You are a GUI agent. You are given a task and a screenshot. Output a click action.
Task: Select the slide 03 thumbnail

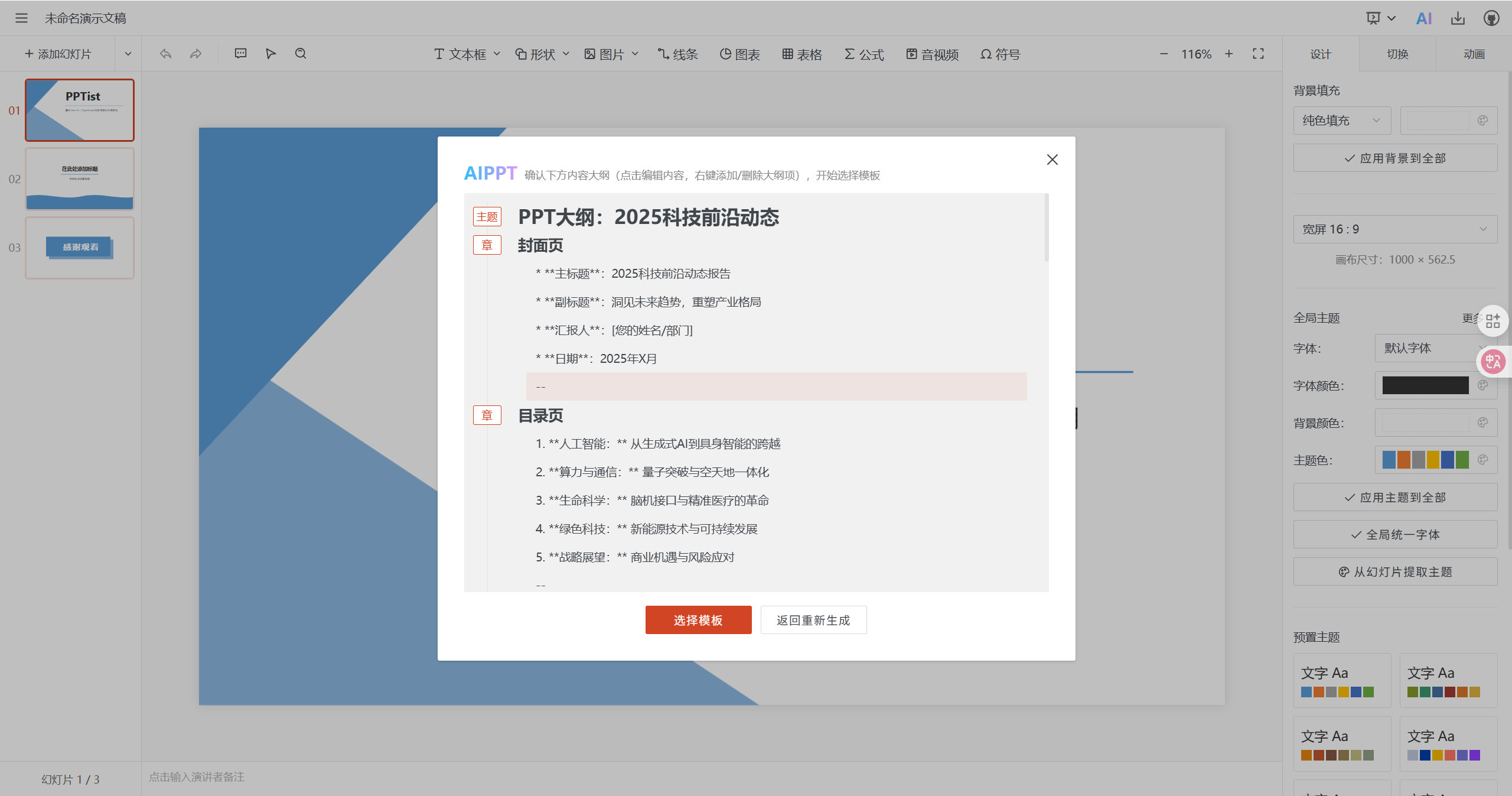pos(80,248)
